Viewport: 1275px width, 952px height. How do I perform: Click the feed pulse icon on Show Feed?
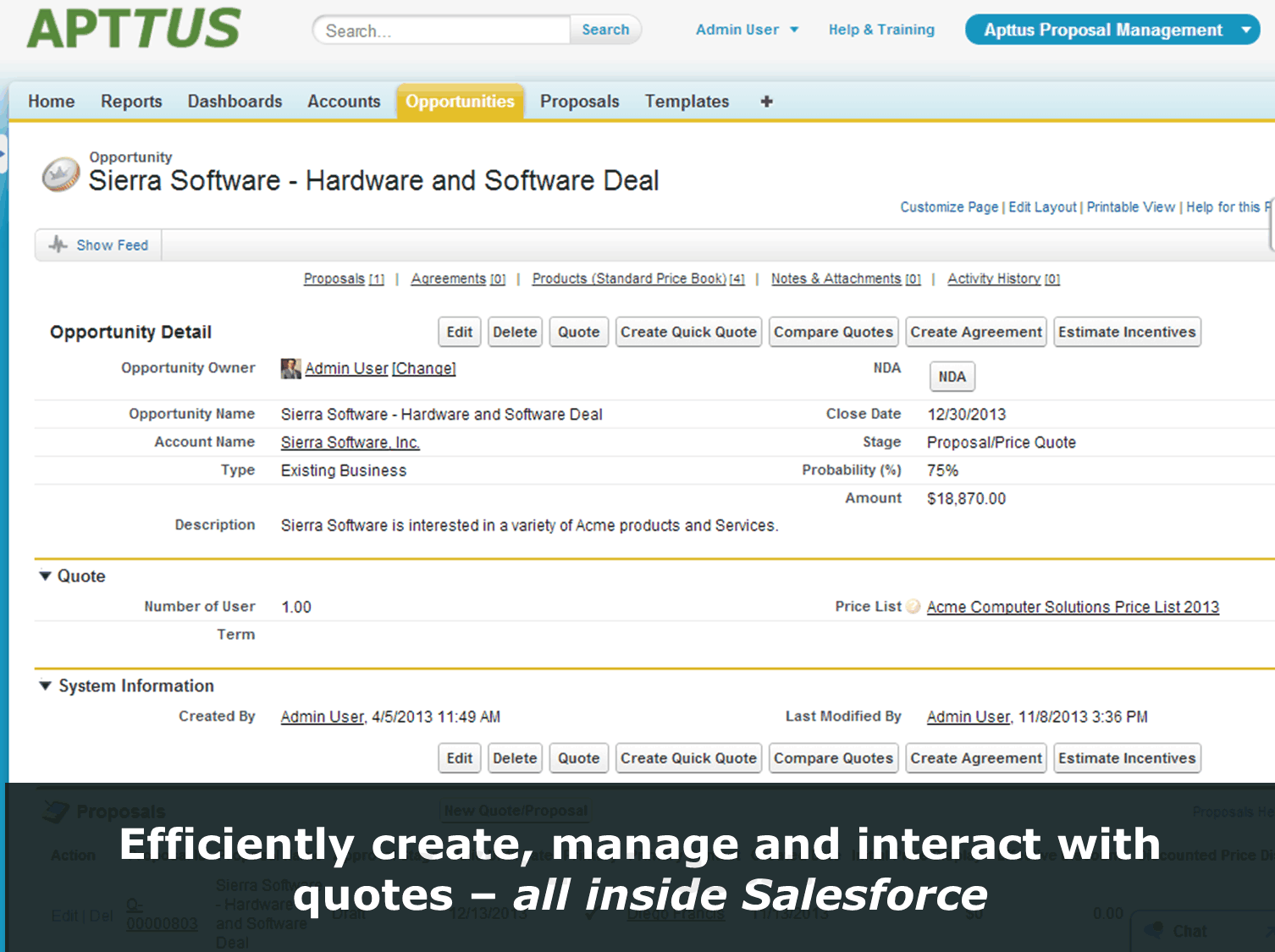click(57, 245)
